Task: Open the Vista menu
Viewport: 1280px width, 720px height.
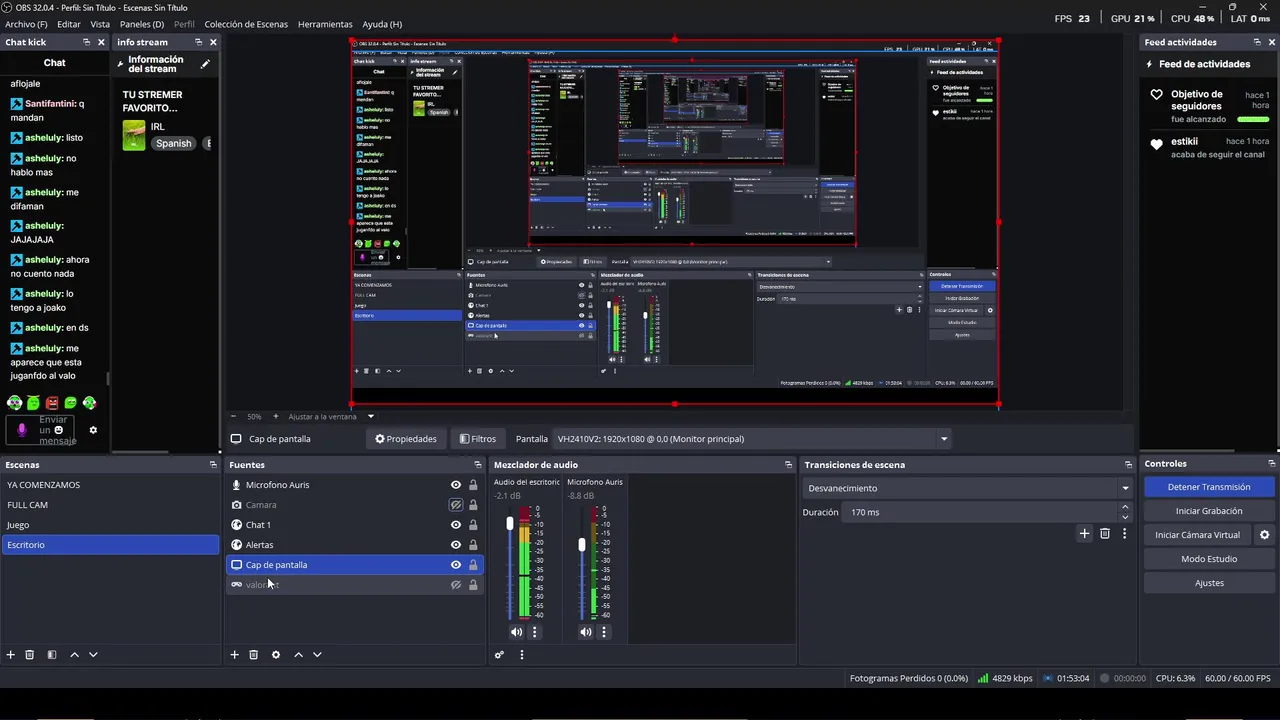Action: (100, 24)
